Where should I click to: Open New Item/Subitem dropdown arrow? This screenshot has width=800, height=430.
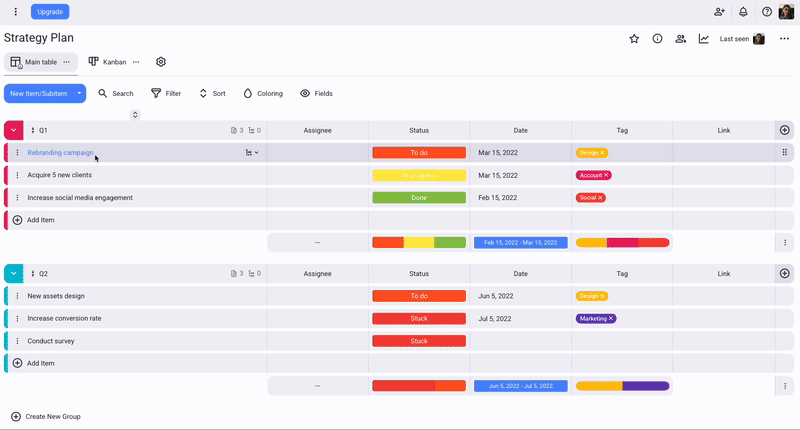[x=79, y=93]
